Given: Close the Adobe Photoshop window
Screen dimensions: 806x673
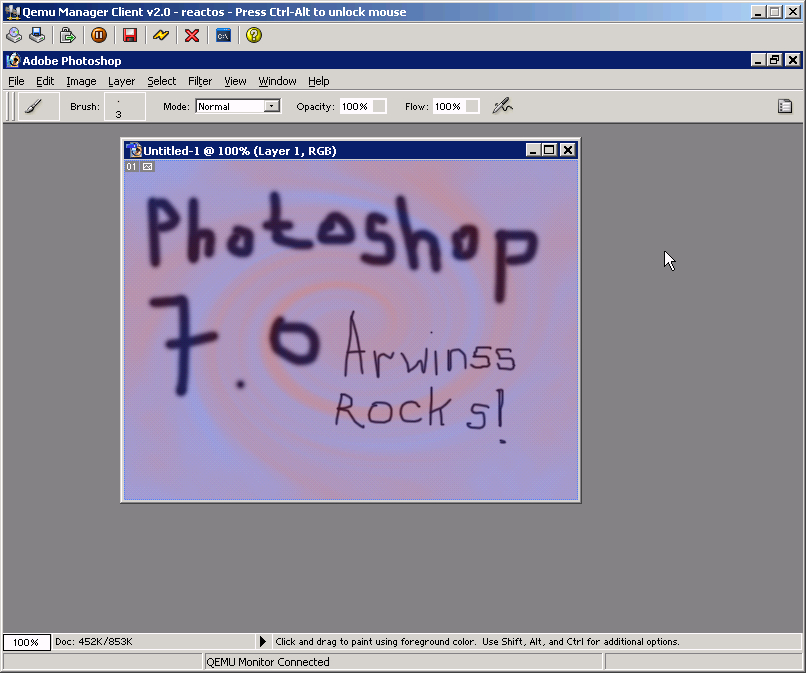Looking at the screenshot, I should 793,60.
